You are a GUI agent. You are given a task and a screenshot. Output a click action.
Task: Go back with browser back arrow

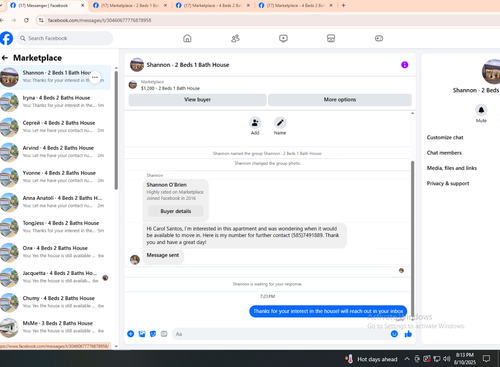tap(2, 20)
